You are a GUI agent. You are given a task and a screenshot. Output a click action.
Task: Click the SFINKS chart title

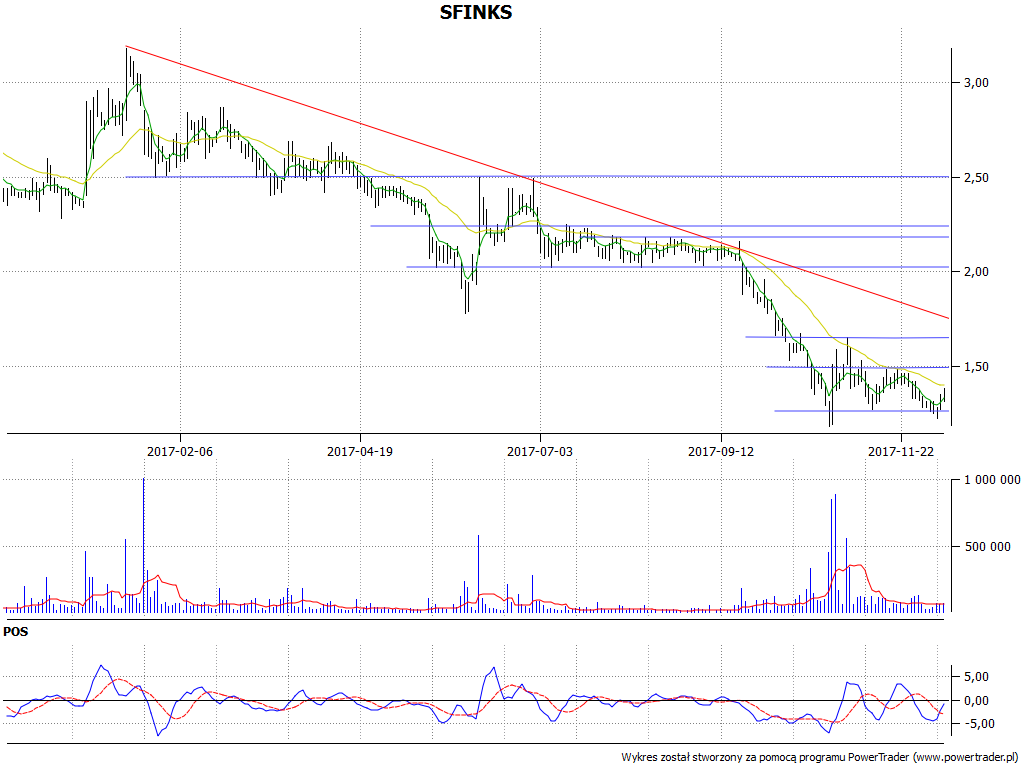pos(475,12)
